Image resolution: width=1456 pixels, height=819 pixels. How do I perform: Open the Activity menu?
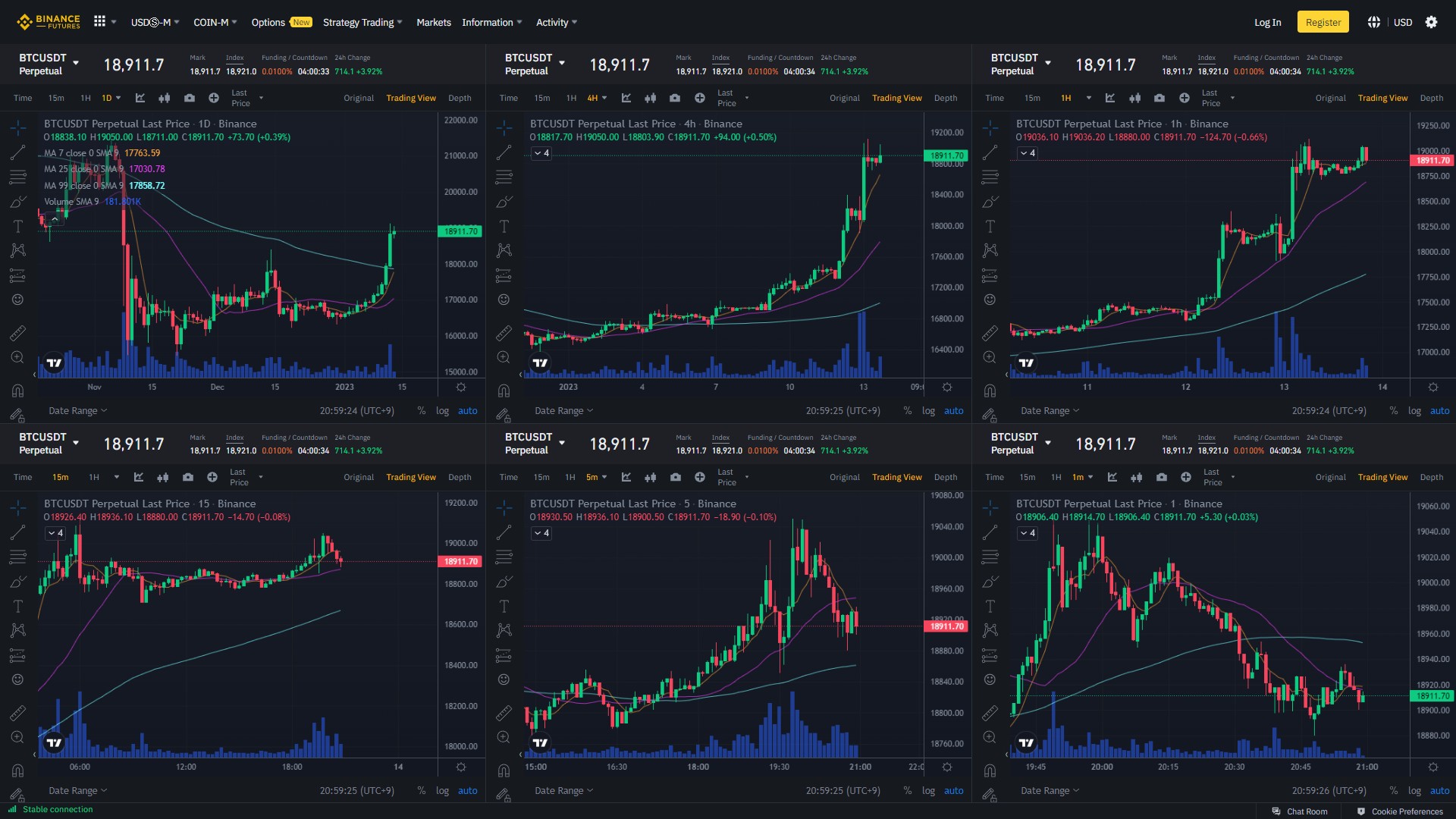tap(556, 22)
